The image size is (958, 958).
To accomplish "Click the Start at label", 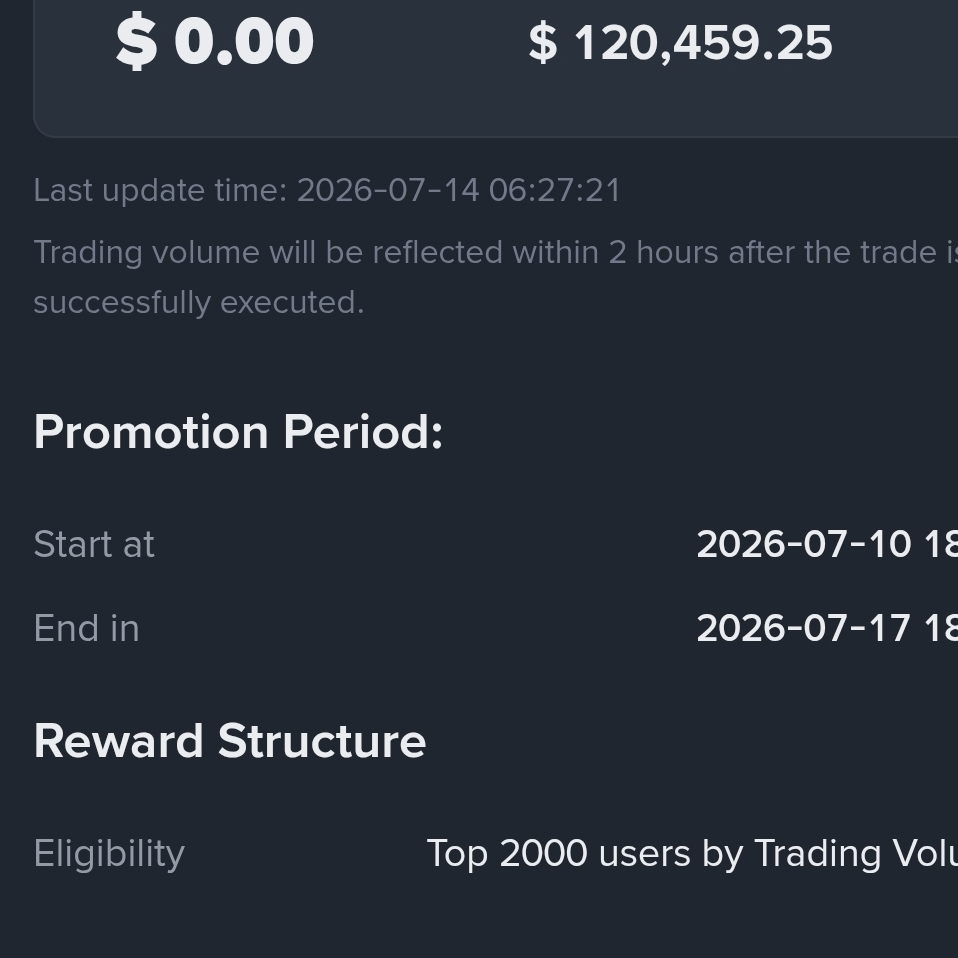I will pos(94,544).
